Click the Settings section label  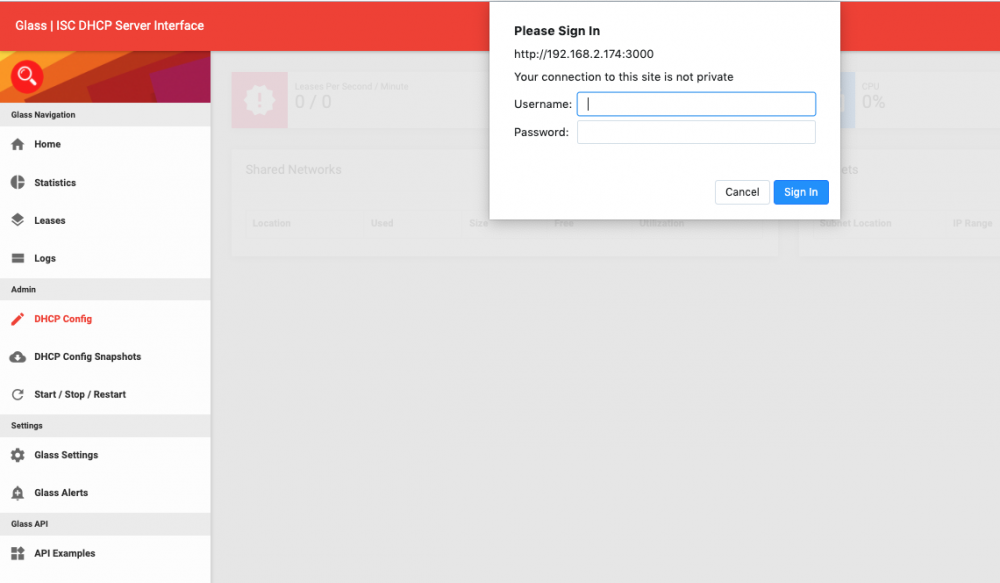click(27, 425)
